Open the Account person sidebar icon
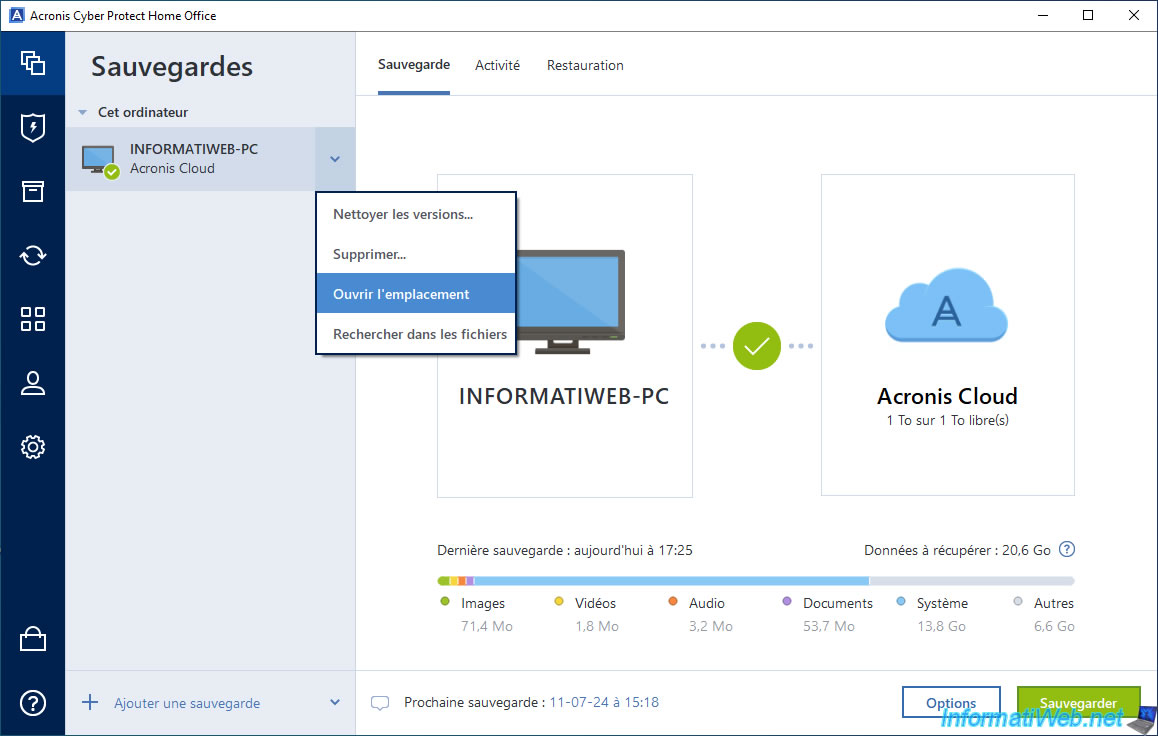Viewport: 1158px width, 736px height. tap(32, 383)
